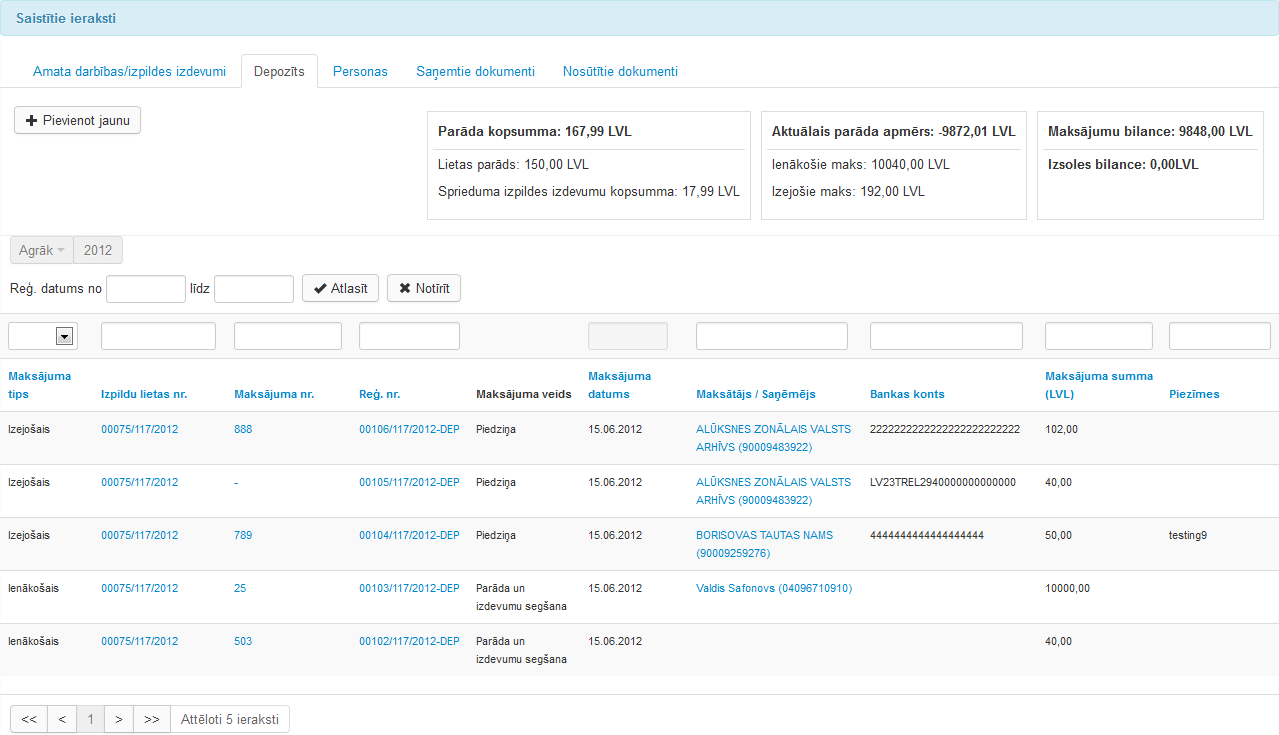
Task: Switch to the Personas tab
Action: click(360, 72)
